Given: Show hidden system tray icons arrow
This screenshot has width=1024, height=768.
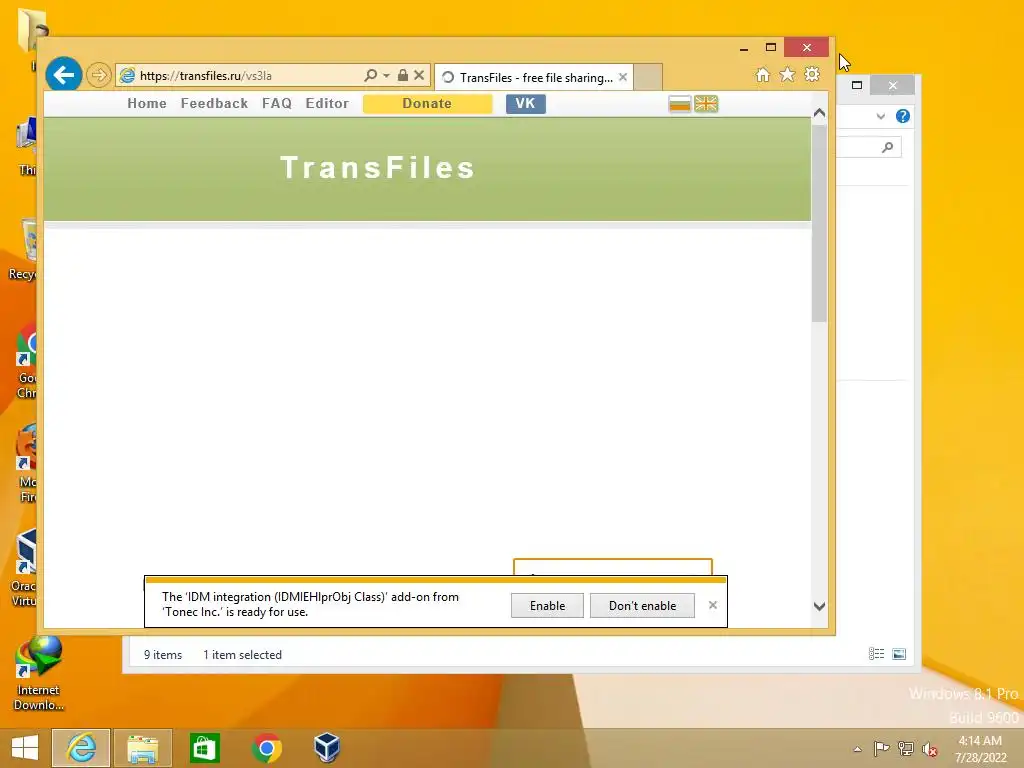Looking at the screenshot, I should [x=857, y=749].
